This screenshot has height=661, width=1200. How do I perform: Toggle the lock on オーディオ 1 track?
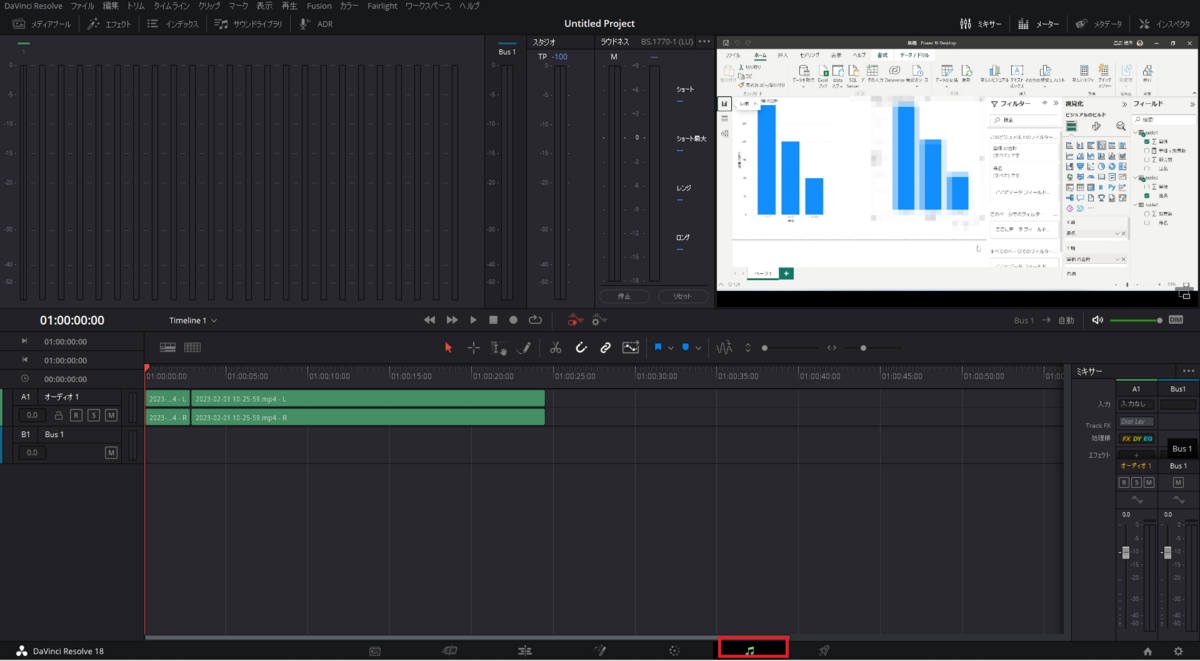[x=59, y=415]
